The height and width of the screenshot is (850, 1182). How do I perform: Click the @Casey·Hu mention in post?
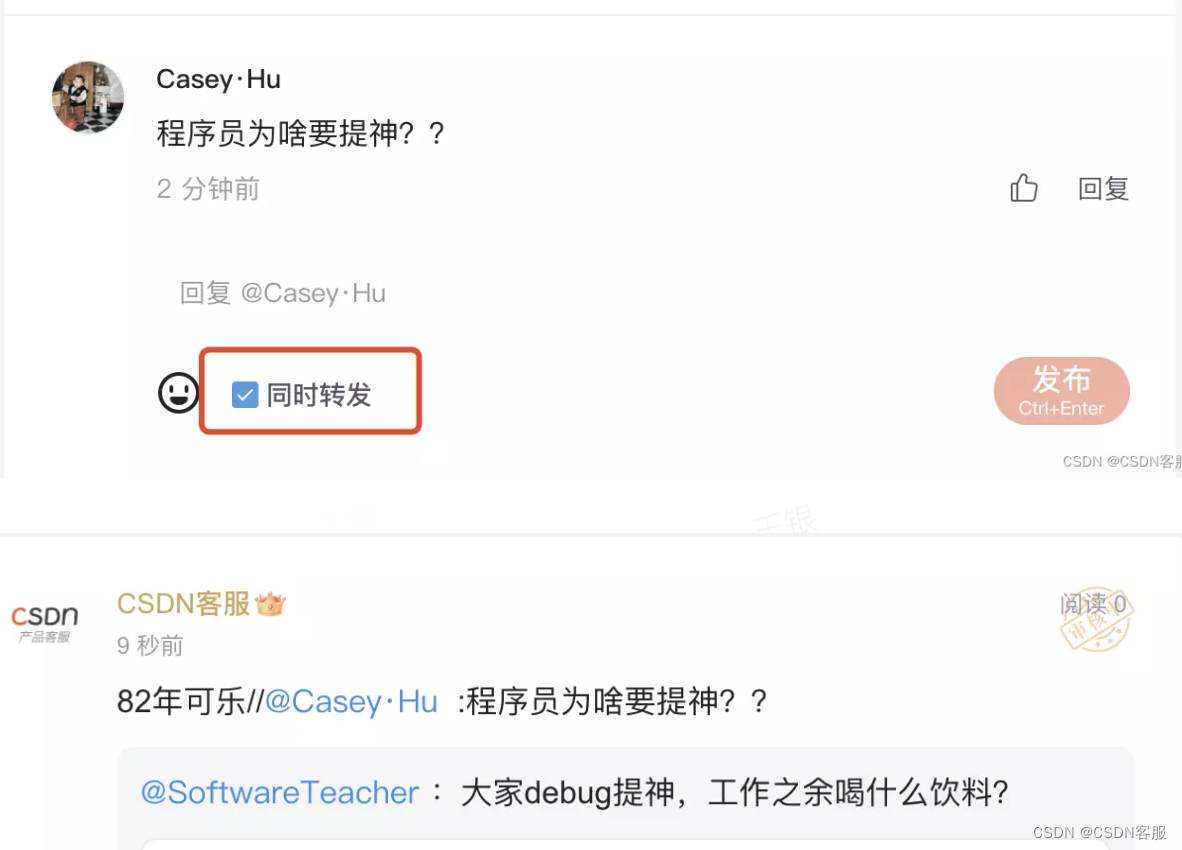click(351, 701)
